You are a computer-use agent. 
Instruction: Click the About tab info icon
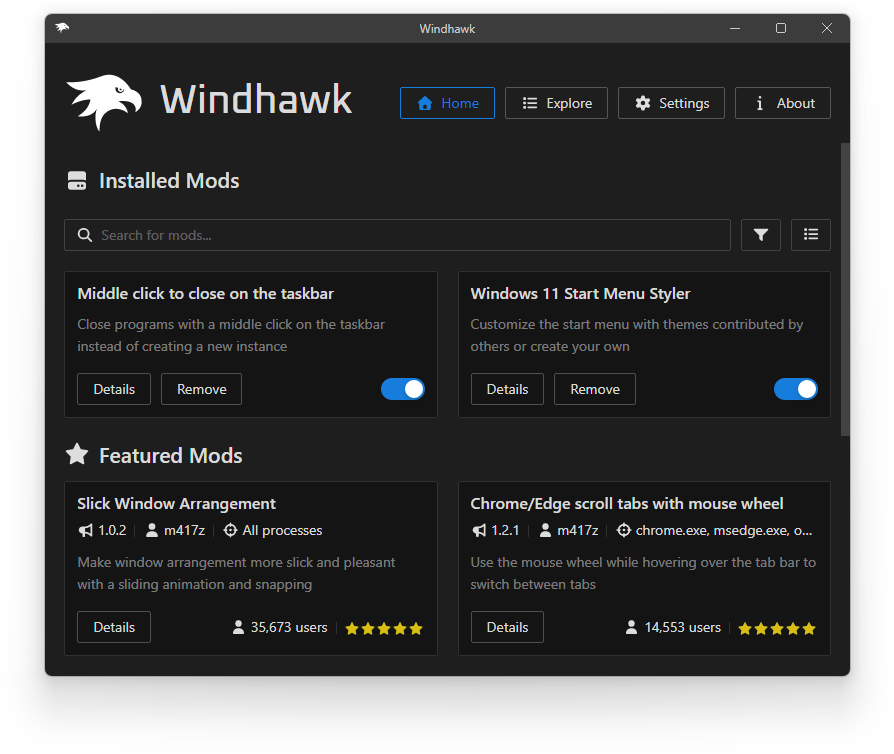coord(759,103)
